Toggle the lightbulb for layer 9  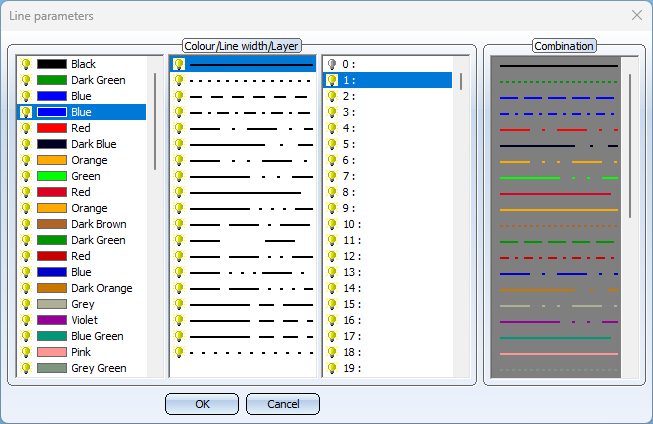[x=332, y=208]
